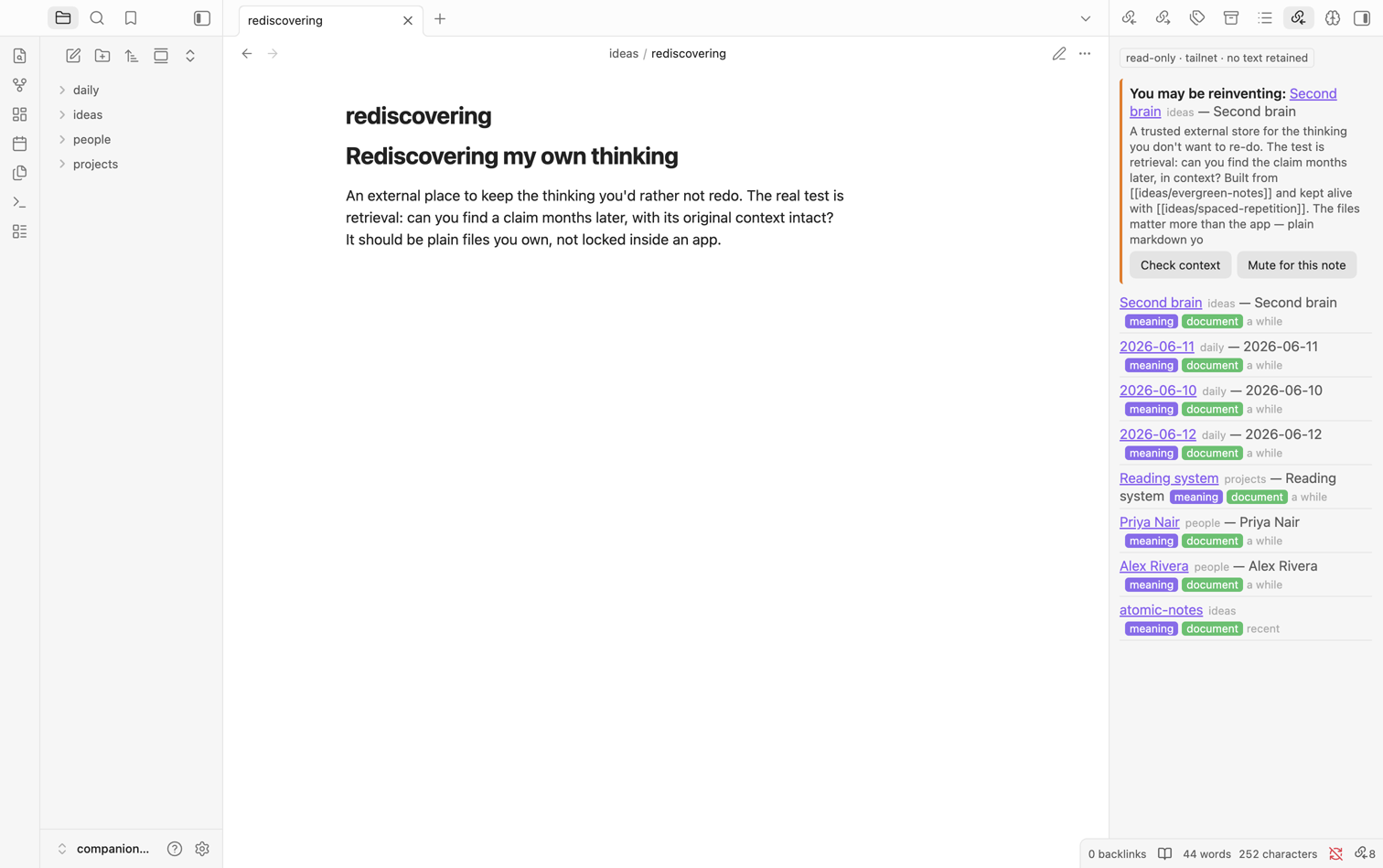Open the canvas ribbon icon
This screenshot has width=1383, height=868.
click(19, 114)
